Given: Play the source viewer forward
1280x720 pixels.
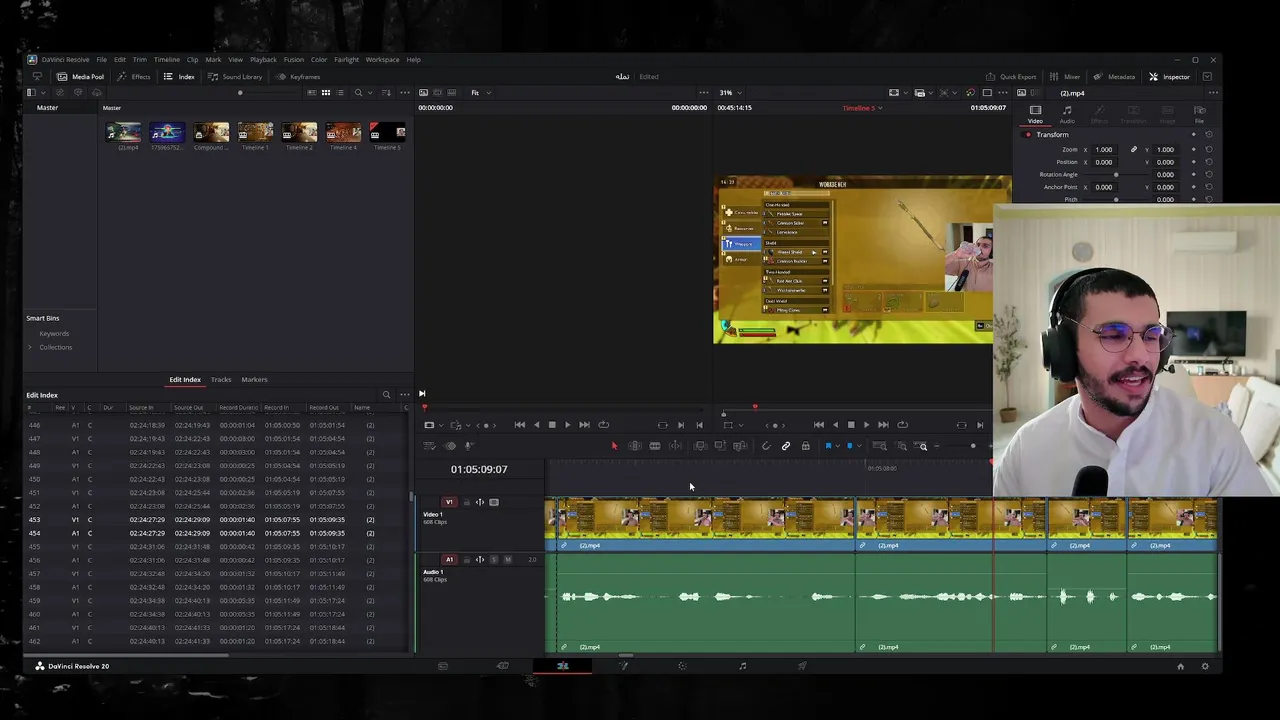Looking at the screenshot, I should (567, 425).
